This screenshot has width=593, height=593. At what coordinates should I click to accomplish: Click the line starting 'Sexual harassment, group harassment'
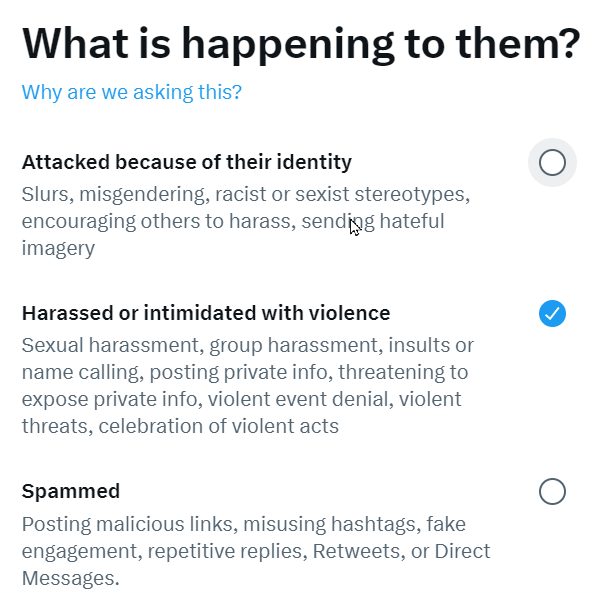point(248,346)
